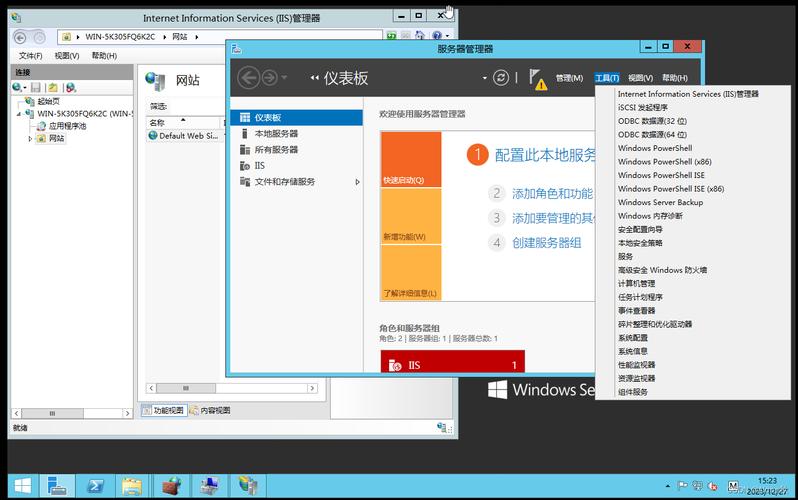Open 帮助(H) menu in IIS Manager
798x500 pixels.
pyautogui.click(x=104, y=55)
